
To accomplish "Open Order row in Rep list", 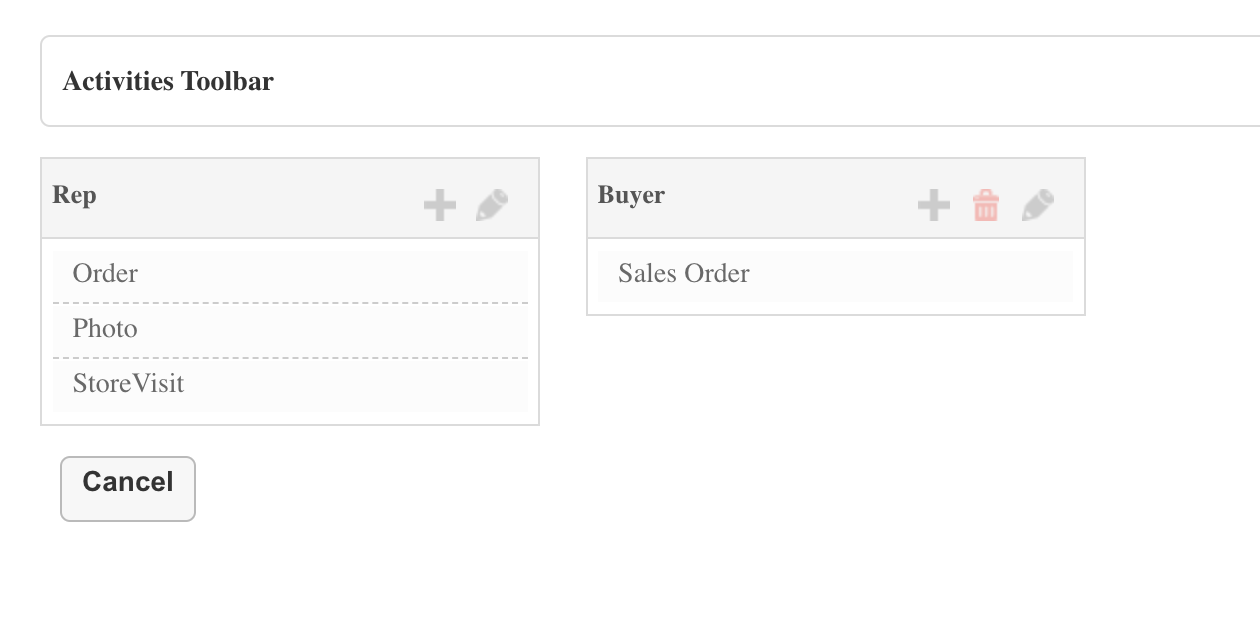I will click(x=290, y=274).
